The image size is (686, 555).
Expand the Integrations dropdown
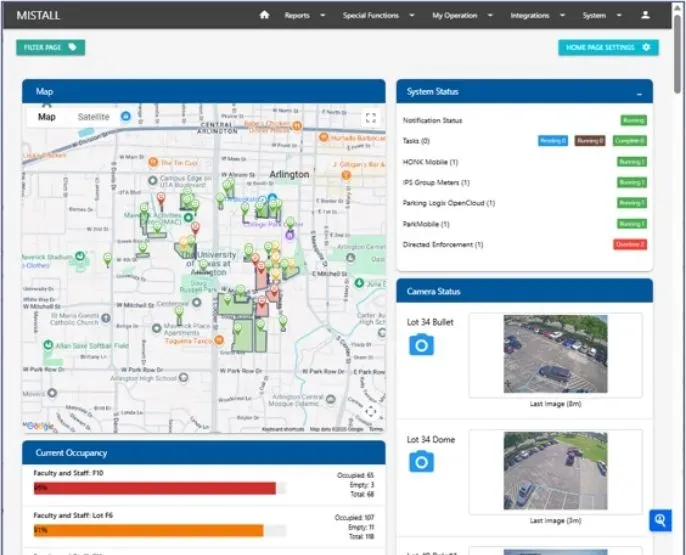537,15
